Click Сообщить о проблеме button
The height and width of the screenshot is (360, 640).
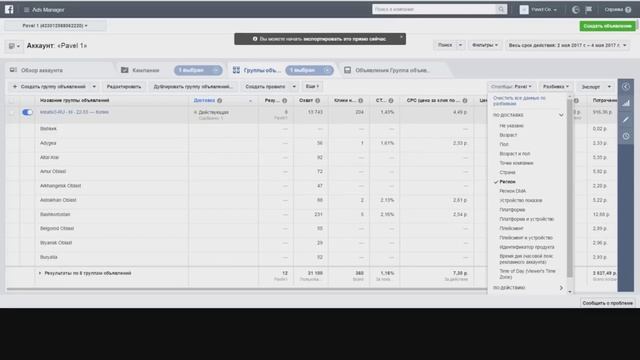point(607,303)
